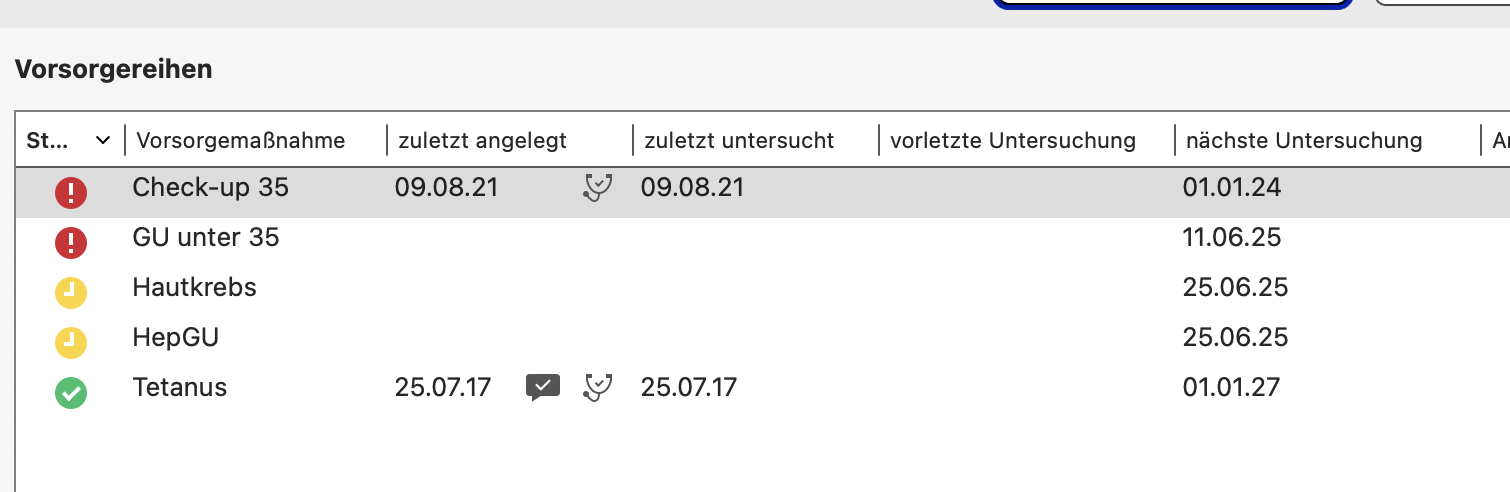
Task: Select the HepGU list entry
Action: pyautogui.click(x=176, y=338)
